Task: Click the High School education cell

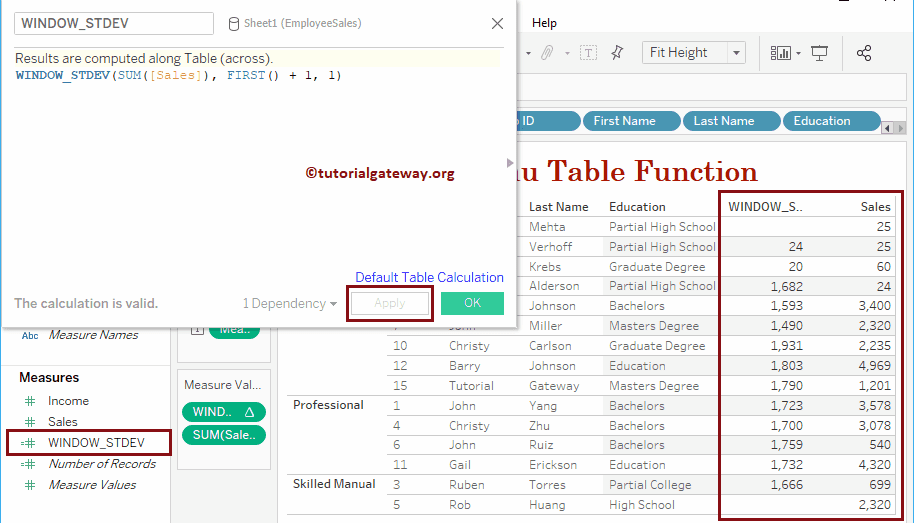Action: point(642,505)
